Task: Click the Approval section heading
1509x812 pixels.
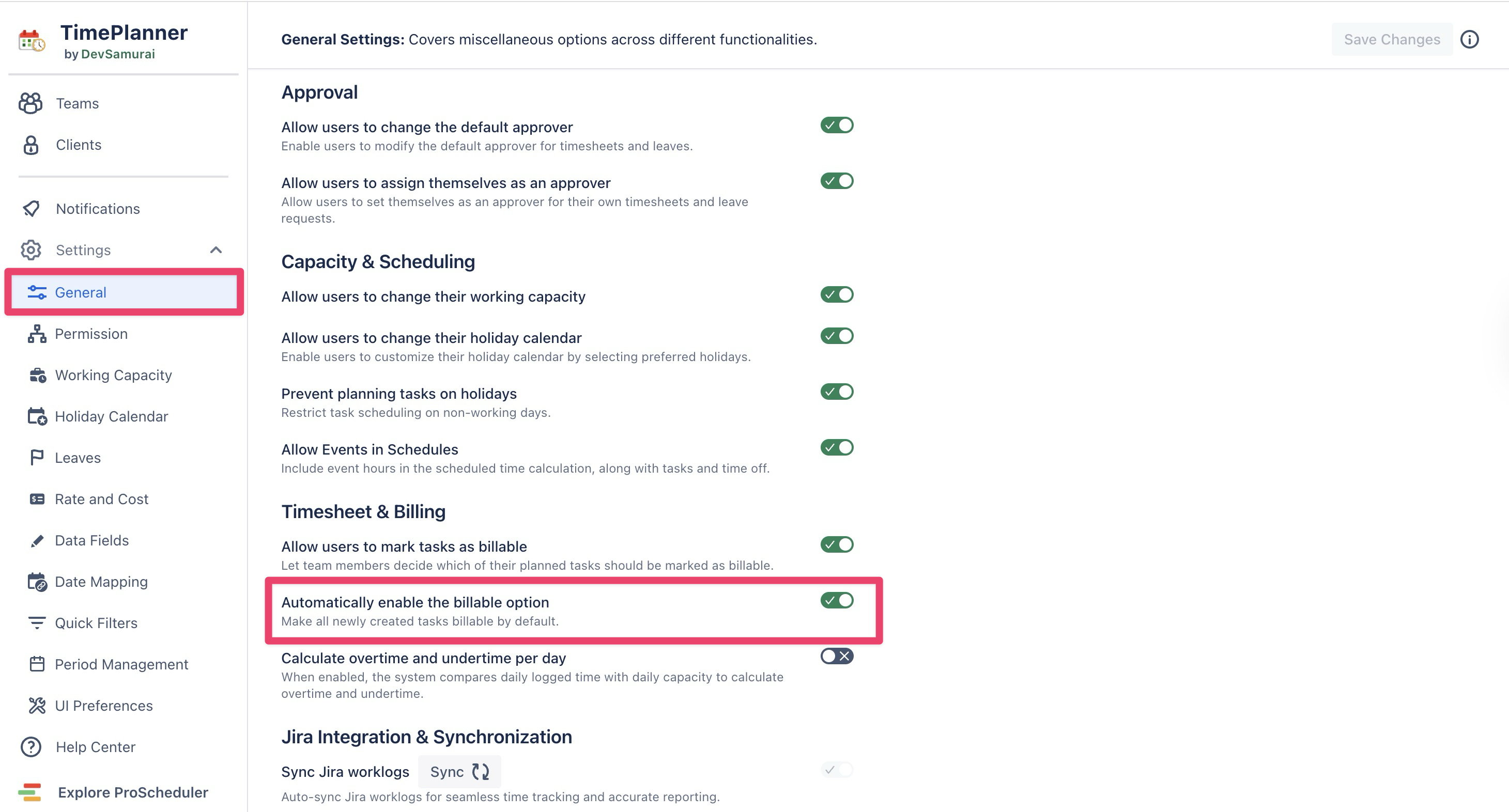Action: tap(319, 92)
